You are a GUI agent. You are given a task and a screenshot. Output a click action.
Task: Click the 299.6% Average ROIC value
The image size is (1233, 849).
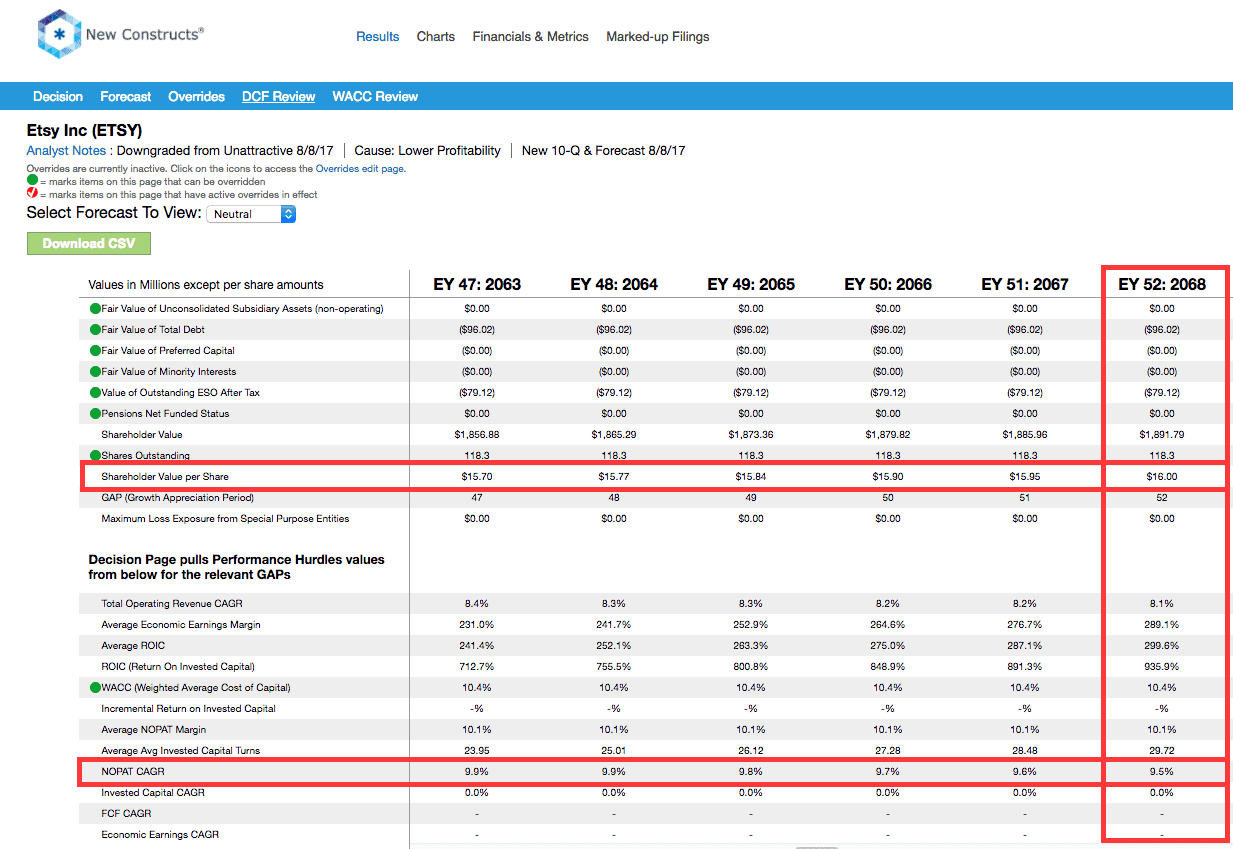(x=1162, y=646)
